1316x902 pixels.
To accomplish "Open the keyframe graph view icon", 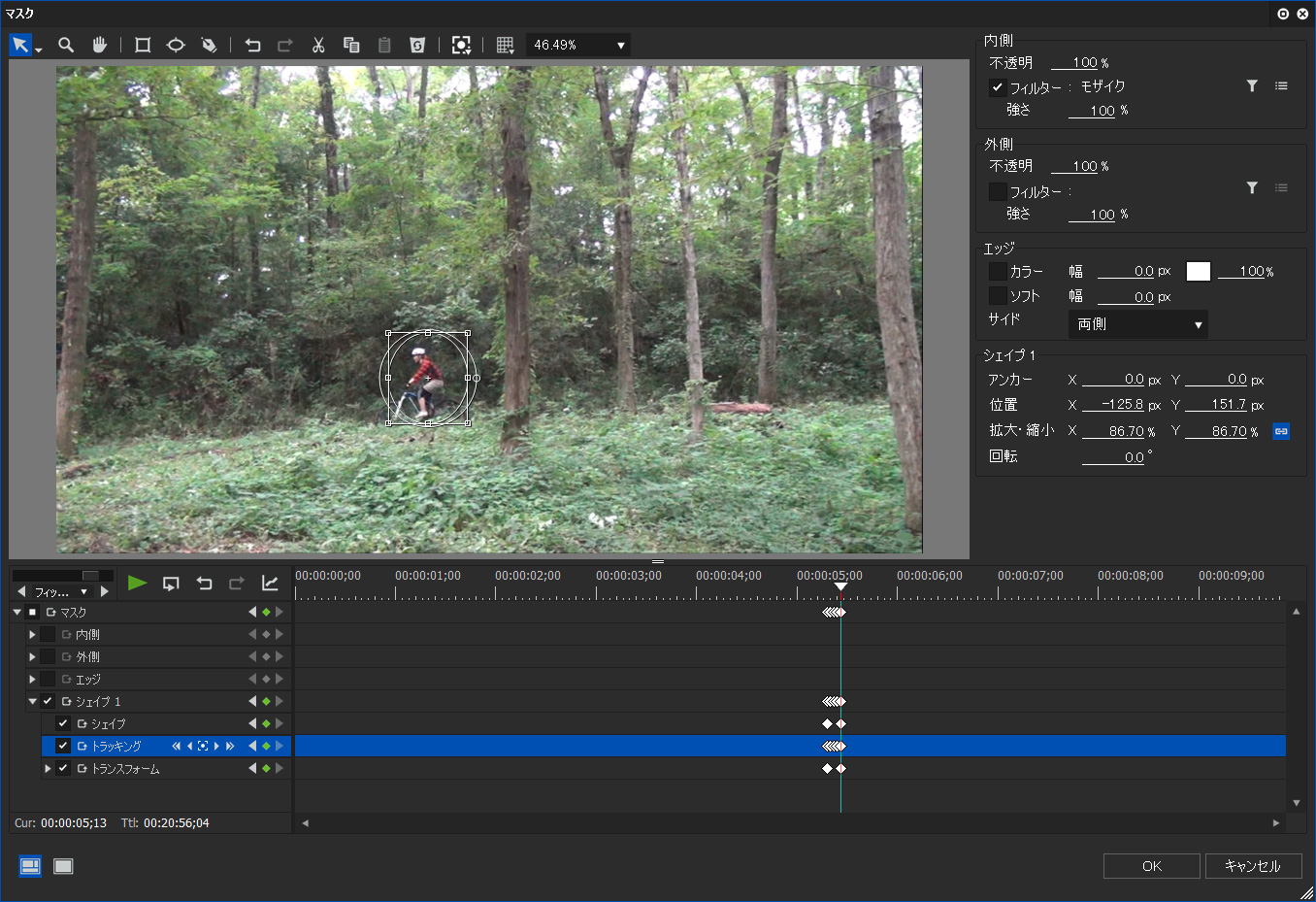I will 270,583.
